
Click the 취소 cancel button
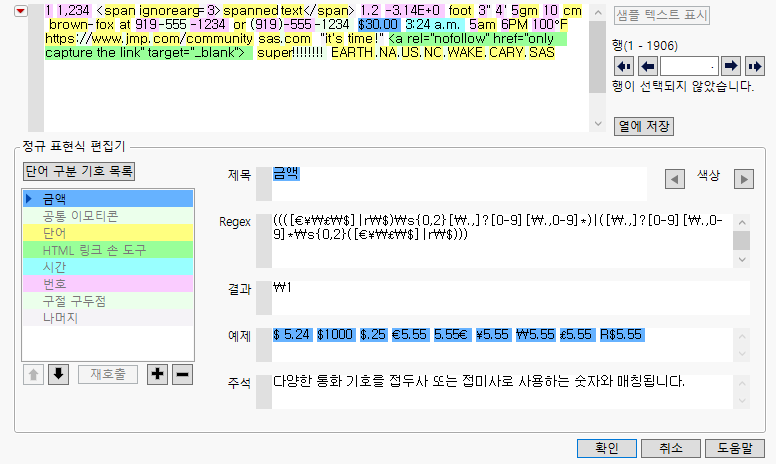click(x=671, y=448)
